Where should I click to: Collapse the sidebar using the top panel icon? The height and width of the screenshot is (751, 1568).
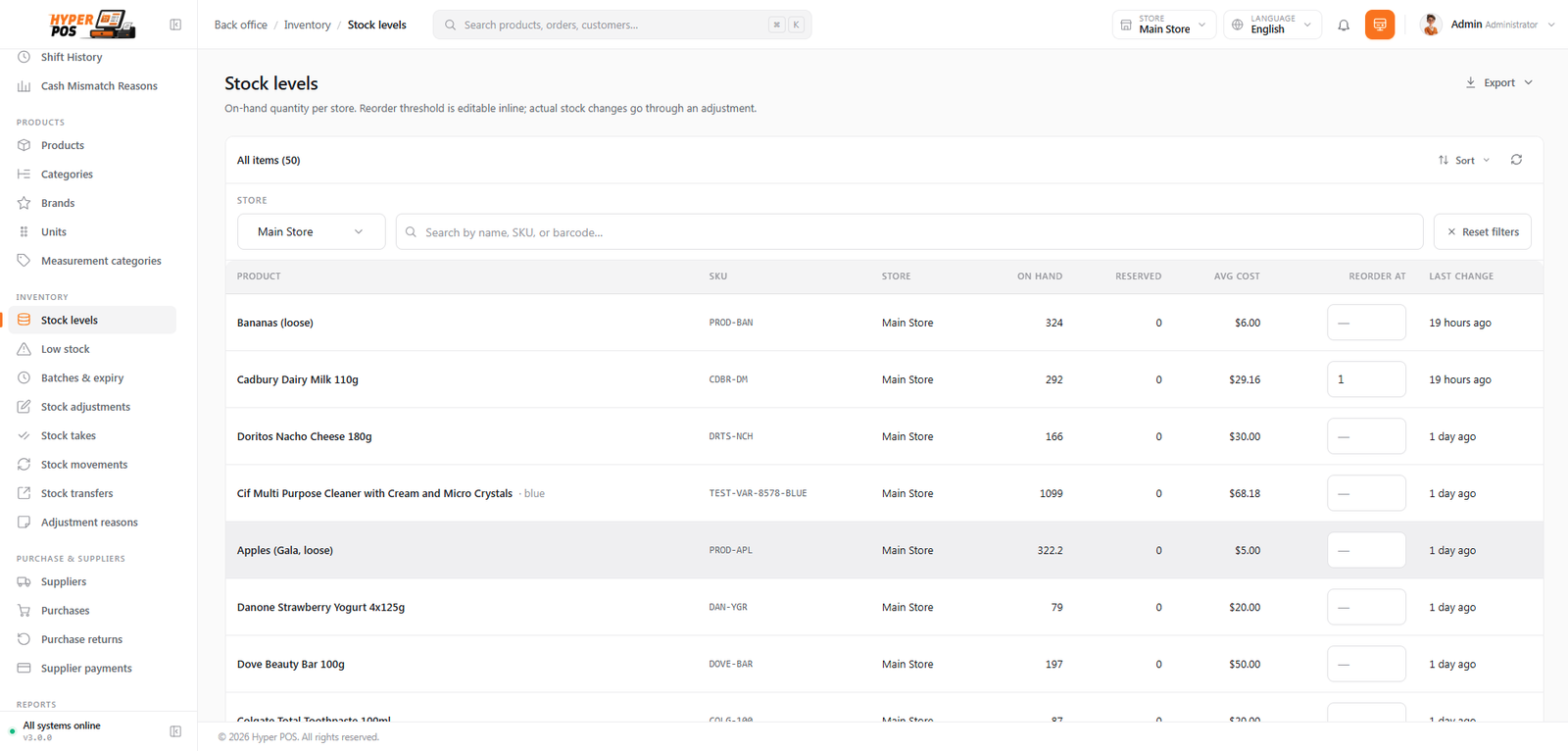tap(175, 25)
